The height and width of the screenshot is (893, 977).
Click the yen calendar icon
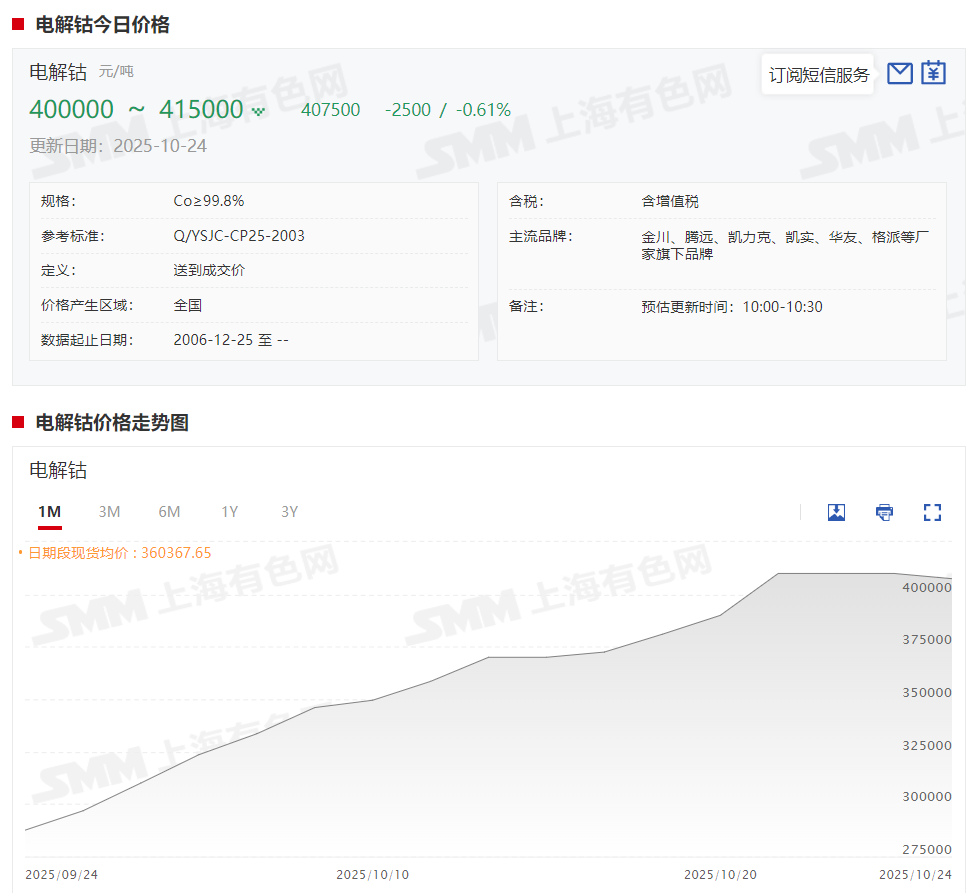(933, 73)
